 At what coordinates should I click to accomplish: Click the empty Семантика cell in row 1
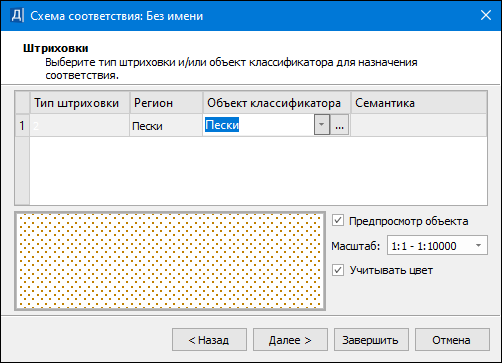click(x=419, y=125)
